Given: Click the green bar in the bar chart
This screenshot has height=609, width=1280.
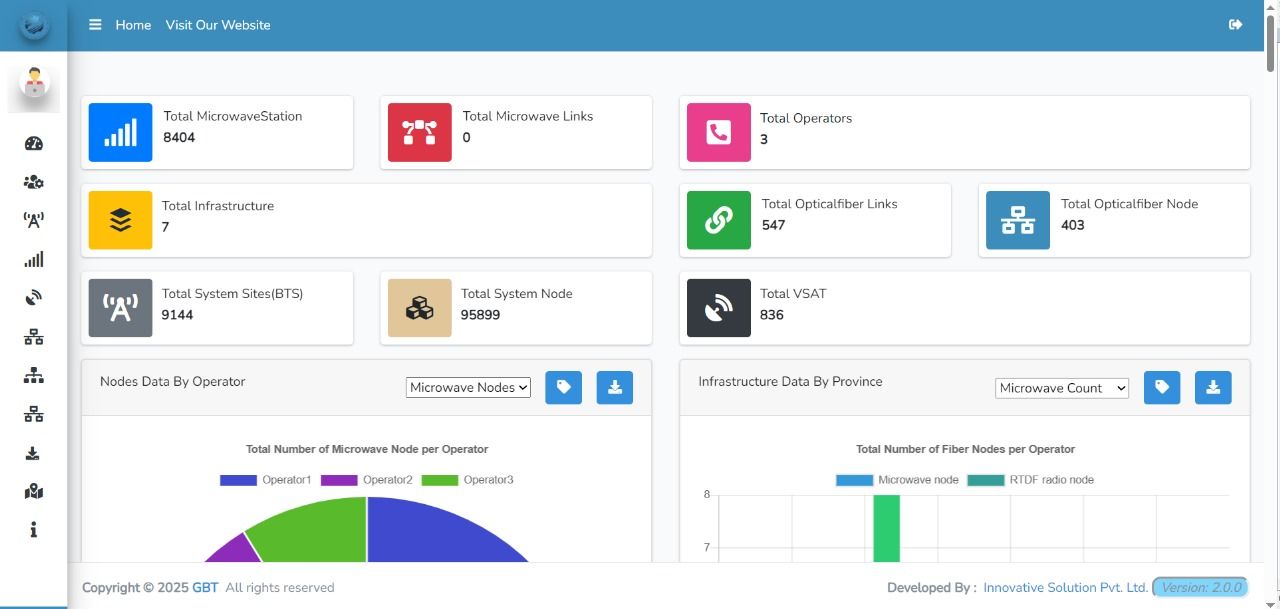Looking at the screenshot, I should tap(886, 528).
